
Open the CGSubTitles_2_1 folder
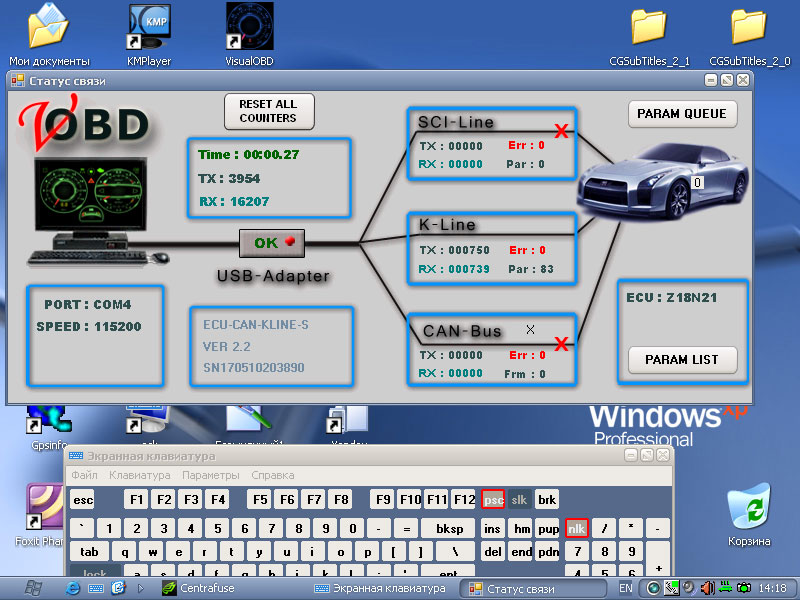click(649, 28)
